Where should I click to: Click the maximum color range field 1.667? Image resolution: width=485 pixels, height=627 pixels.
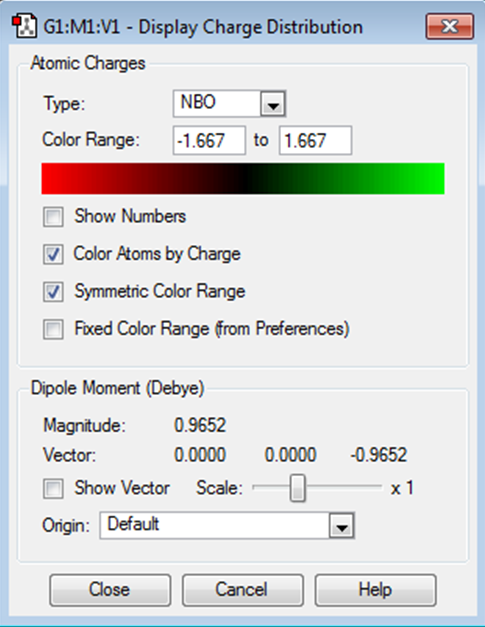point(315,140)
